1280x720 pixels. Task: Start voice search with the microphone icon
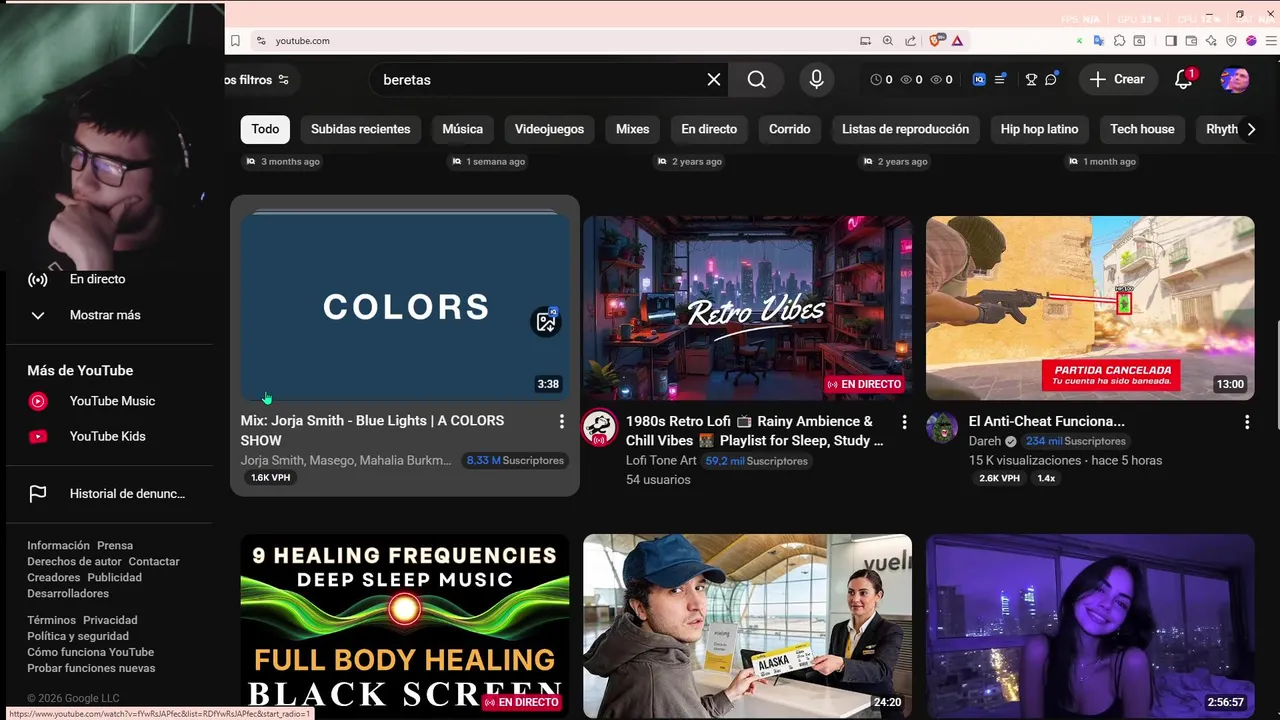(816, 80)
